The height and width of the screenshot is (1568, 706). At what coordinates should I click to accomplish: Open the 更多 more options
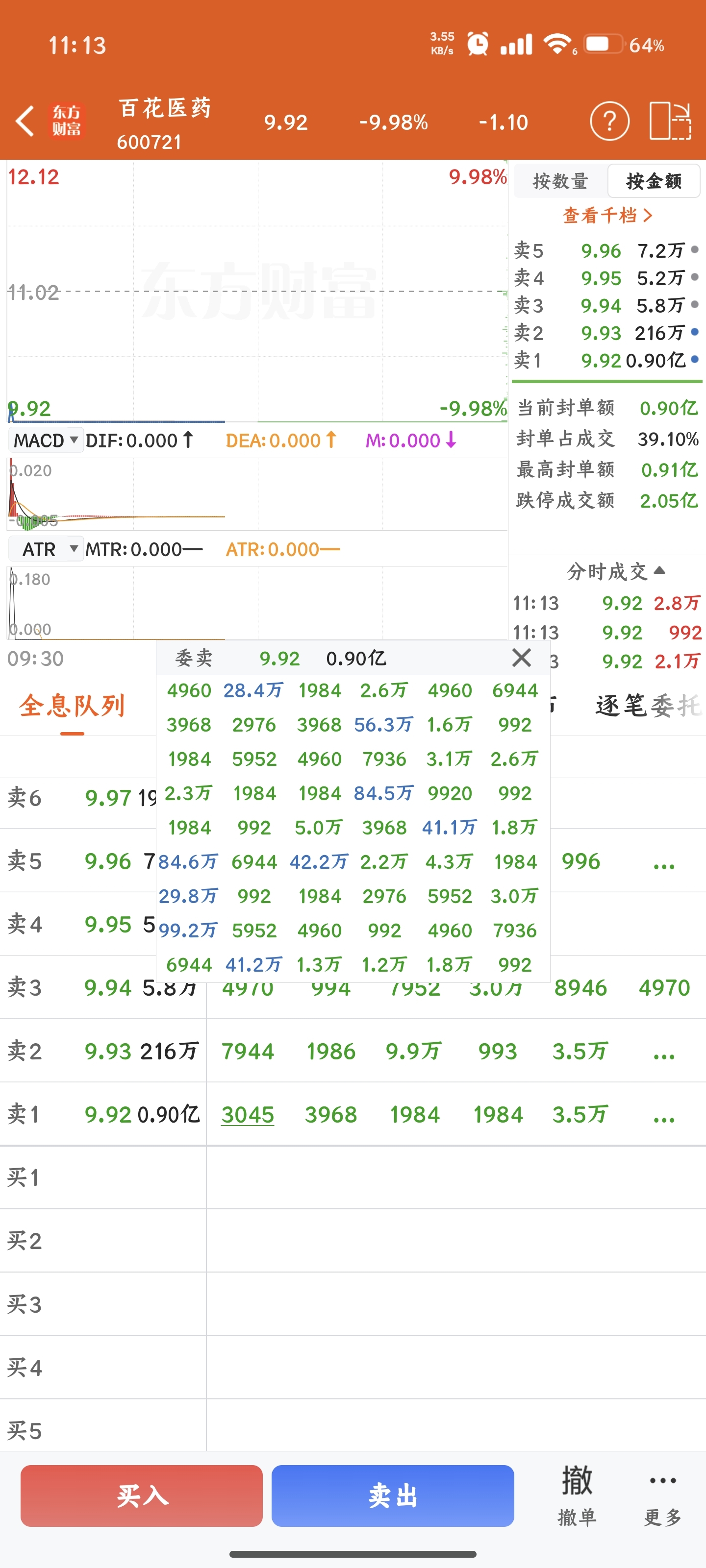point(663,1496)
